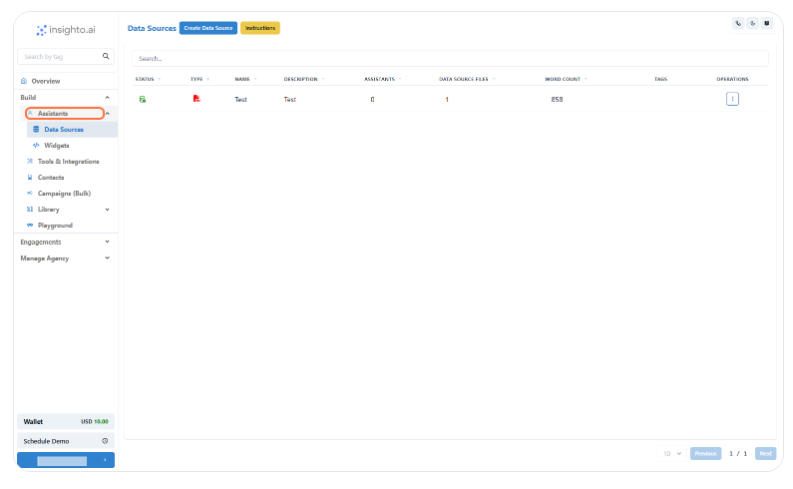Image resolution: width=793 pixels, height=489 pixels.
Task: Click the magnifier icon in the tag search
Action: [106, 56]
